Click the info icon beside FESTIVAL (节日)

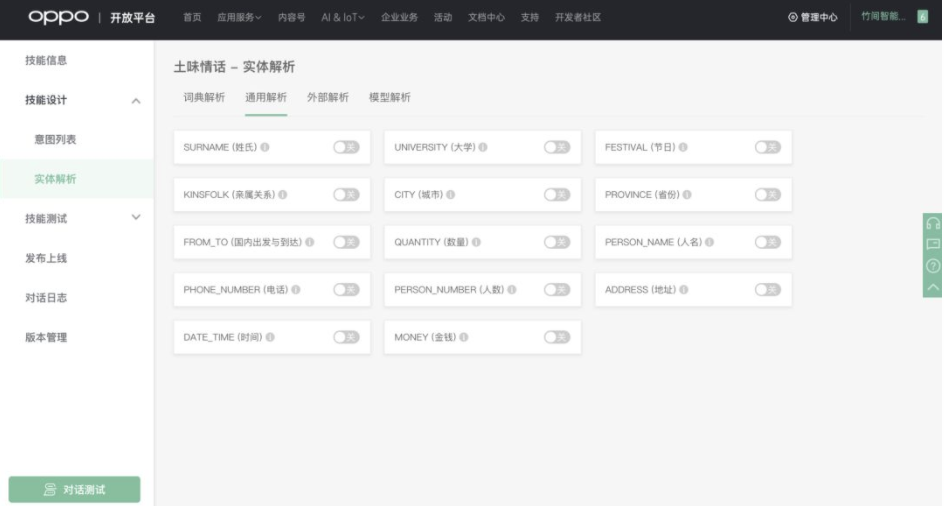(x=683, y=147)
